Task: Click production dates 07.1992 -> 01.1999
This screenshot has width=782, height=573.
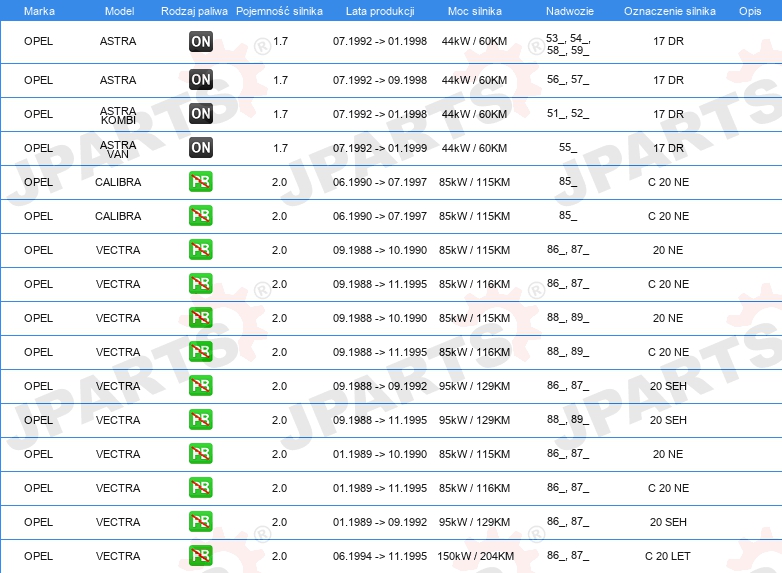Action: [x=380, y=148]
